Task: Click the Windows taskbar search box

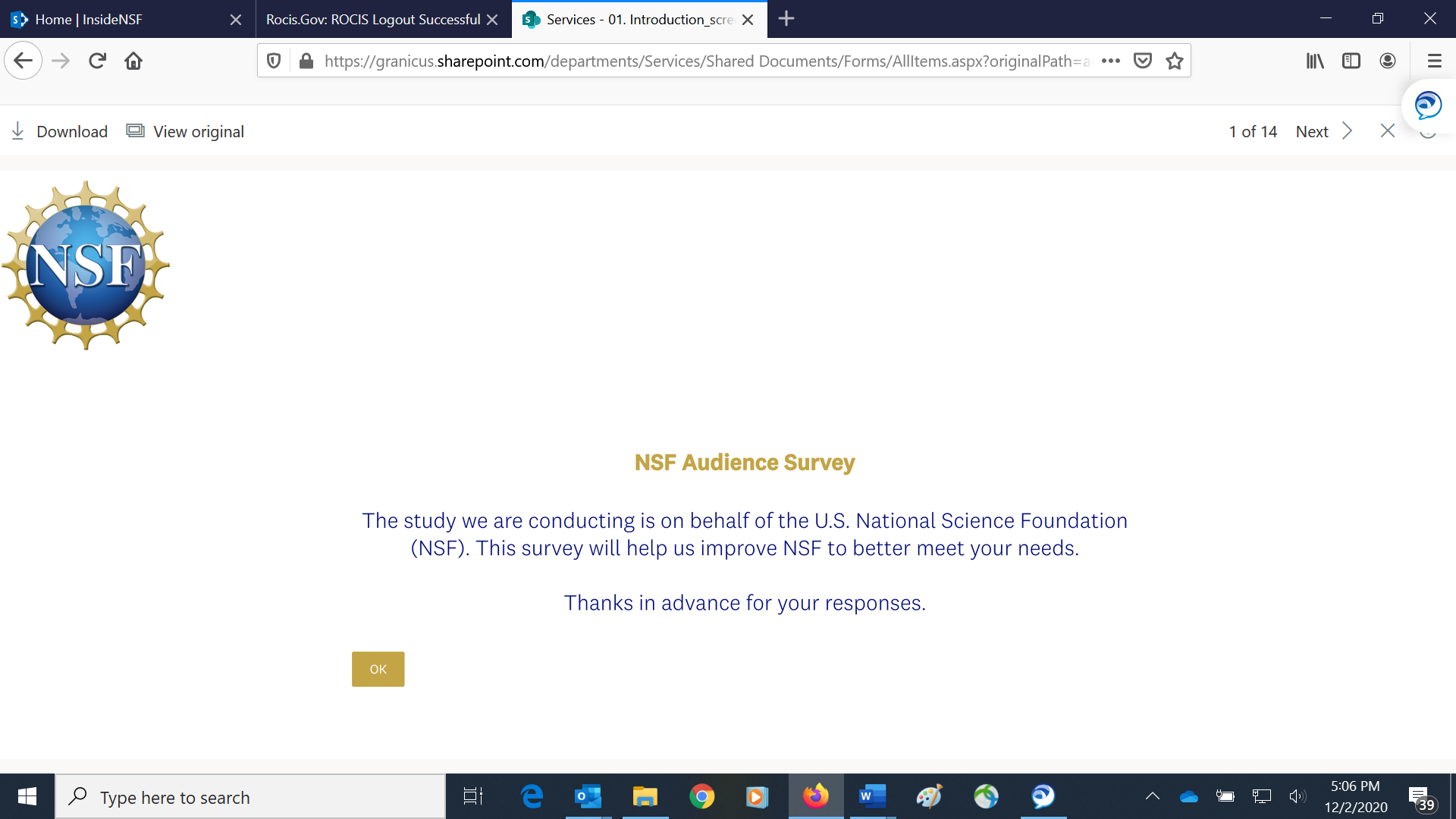Action: pos(250,797)
